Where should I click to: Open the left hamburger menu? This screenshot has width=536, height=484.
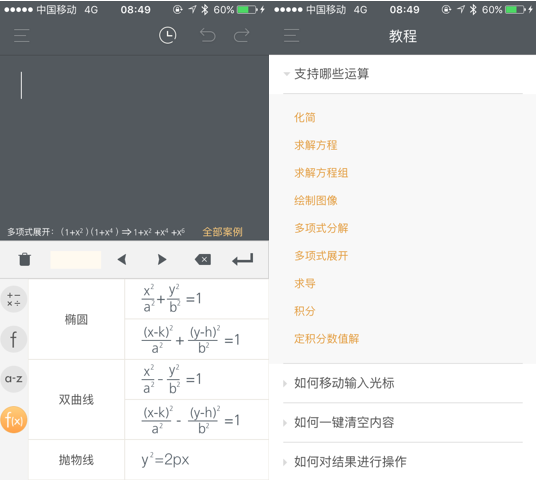tap(22, 36)
